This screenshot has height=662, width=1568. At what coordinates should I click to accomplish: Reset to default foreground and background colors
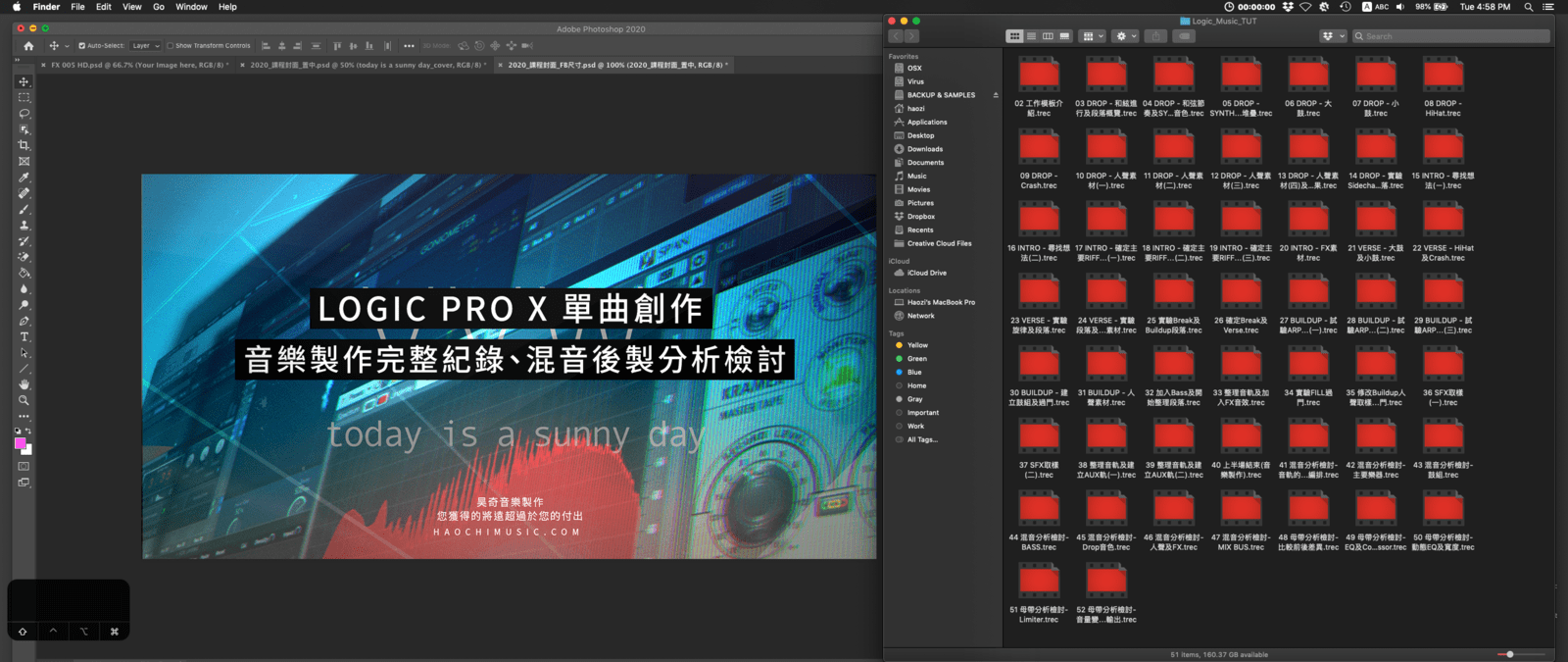18,431
